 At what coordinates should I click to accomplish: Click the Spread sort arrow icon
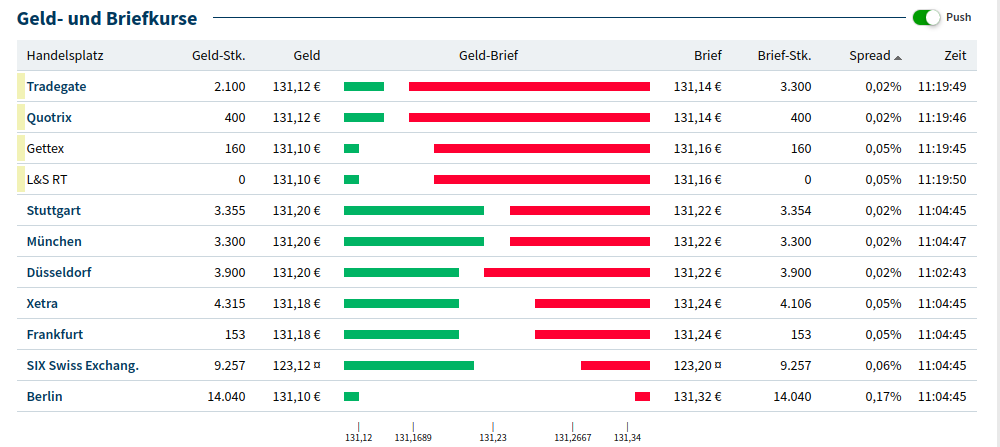[x=898, y=57]
